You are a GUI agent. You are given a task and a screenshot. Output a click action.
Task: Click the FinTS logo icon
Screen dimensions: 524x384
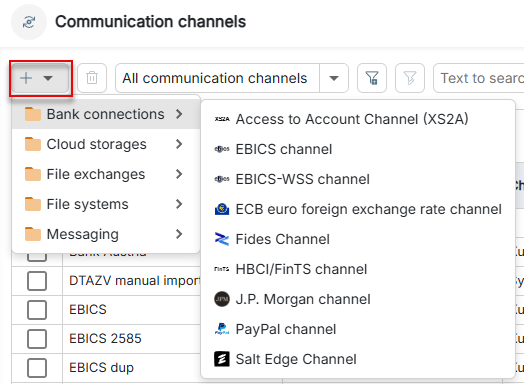(x=222, y=269)
